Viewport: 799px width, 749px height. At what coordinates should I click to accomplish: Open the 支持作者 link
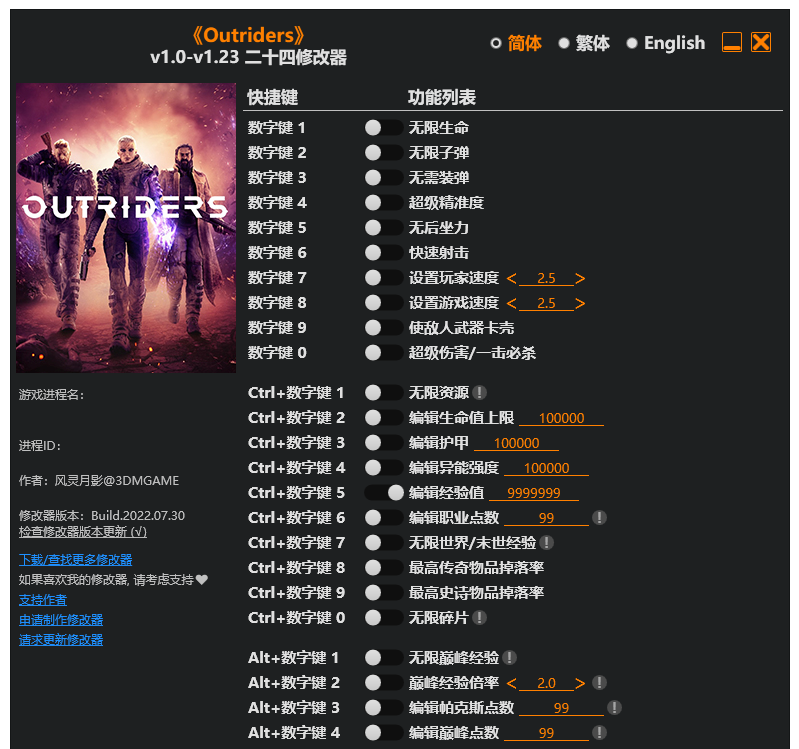coord(43,600)
